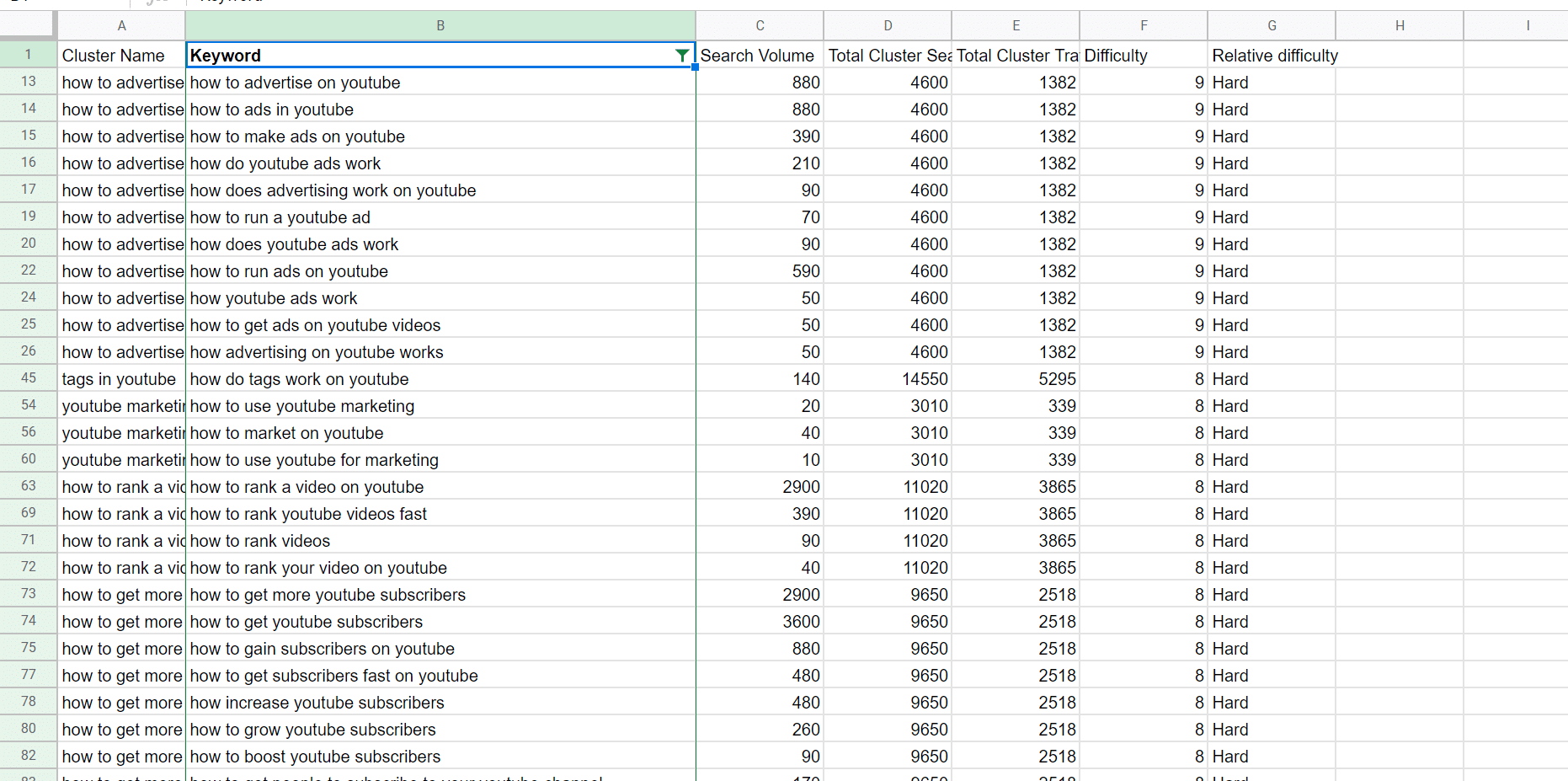
Task: Select cell 'how to rank youtube videos fast'
Action: click(440, 514)
